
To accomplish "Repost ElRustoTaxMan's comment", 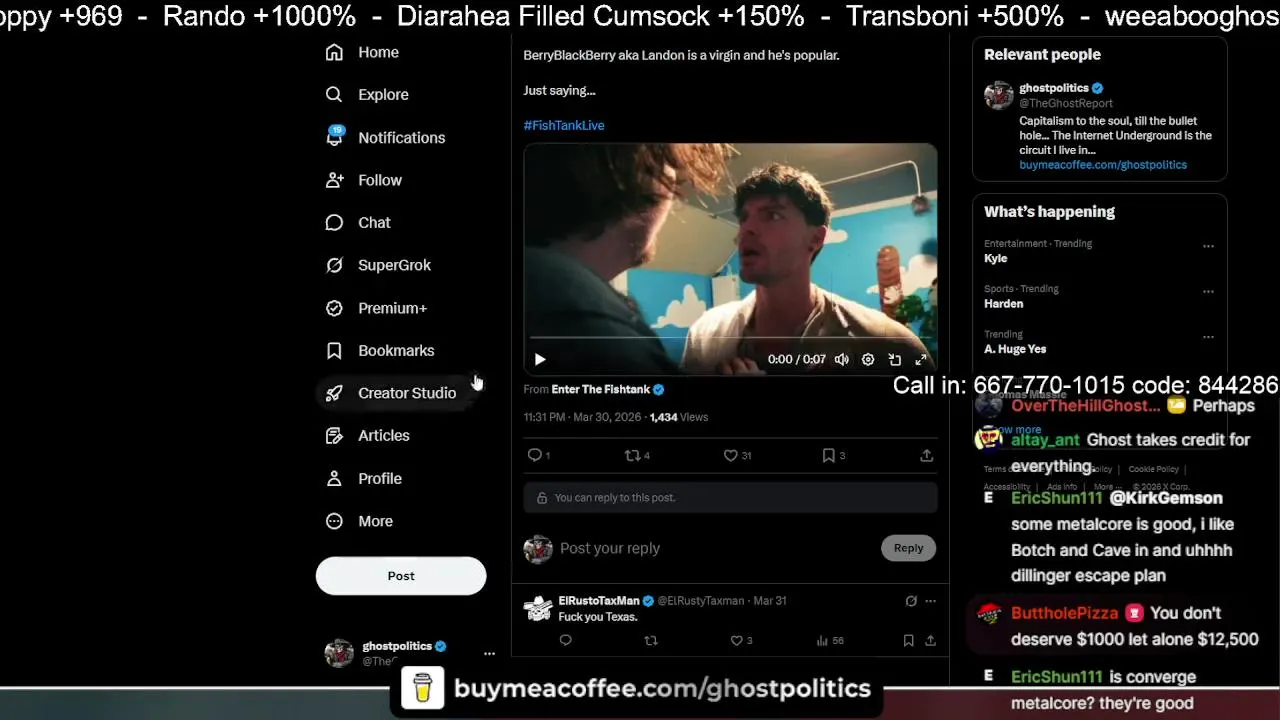I will coord(651,641).
